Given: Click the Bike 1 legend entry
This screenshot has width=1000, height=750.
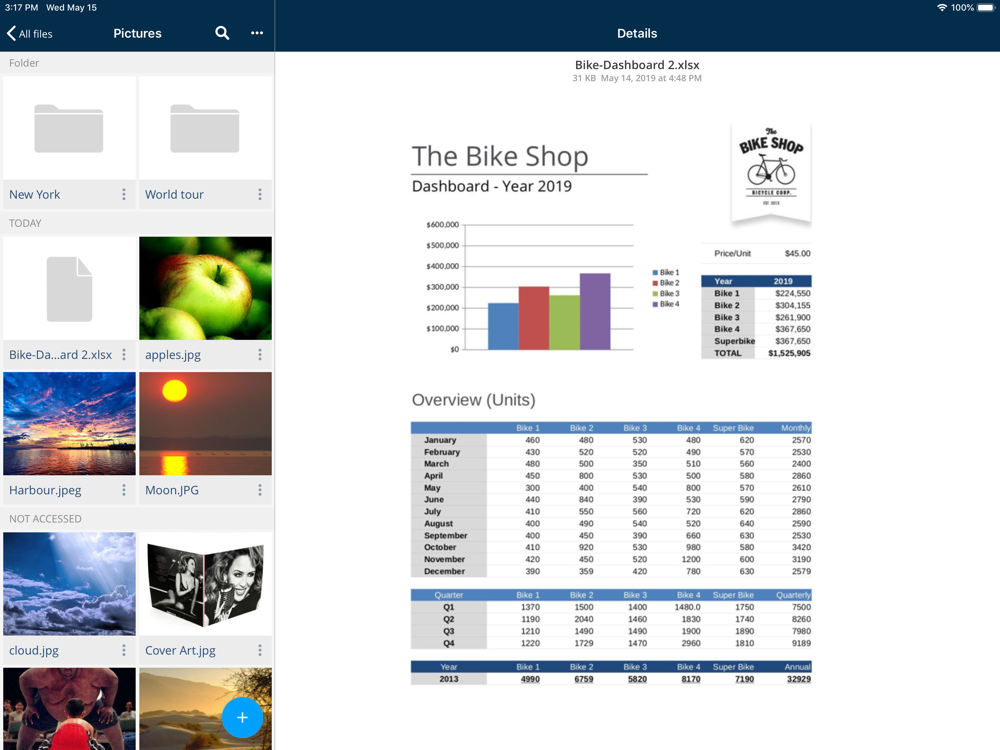Looking at the screenshot, I should [x=666, y=272].
